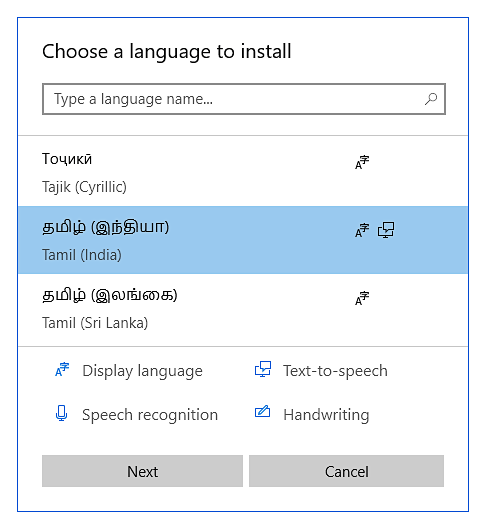This screenshot has height=528, width=484.
Task: Click the Text-to-speech legend icon
Action: click(263, 369)
